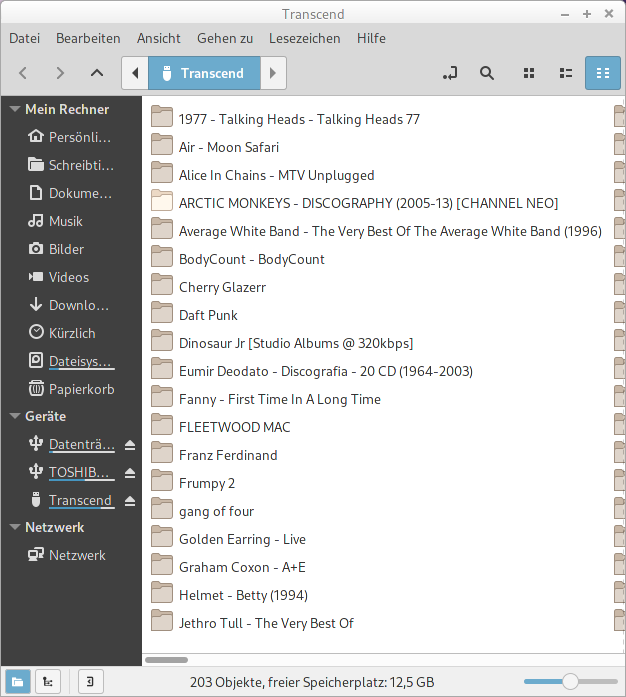Image resolution: width=626 pixels, height=697 pixels.
Task: Select the Eumir Deodato - Discografia folder
Action: (312, 371)
